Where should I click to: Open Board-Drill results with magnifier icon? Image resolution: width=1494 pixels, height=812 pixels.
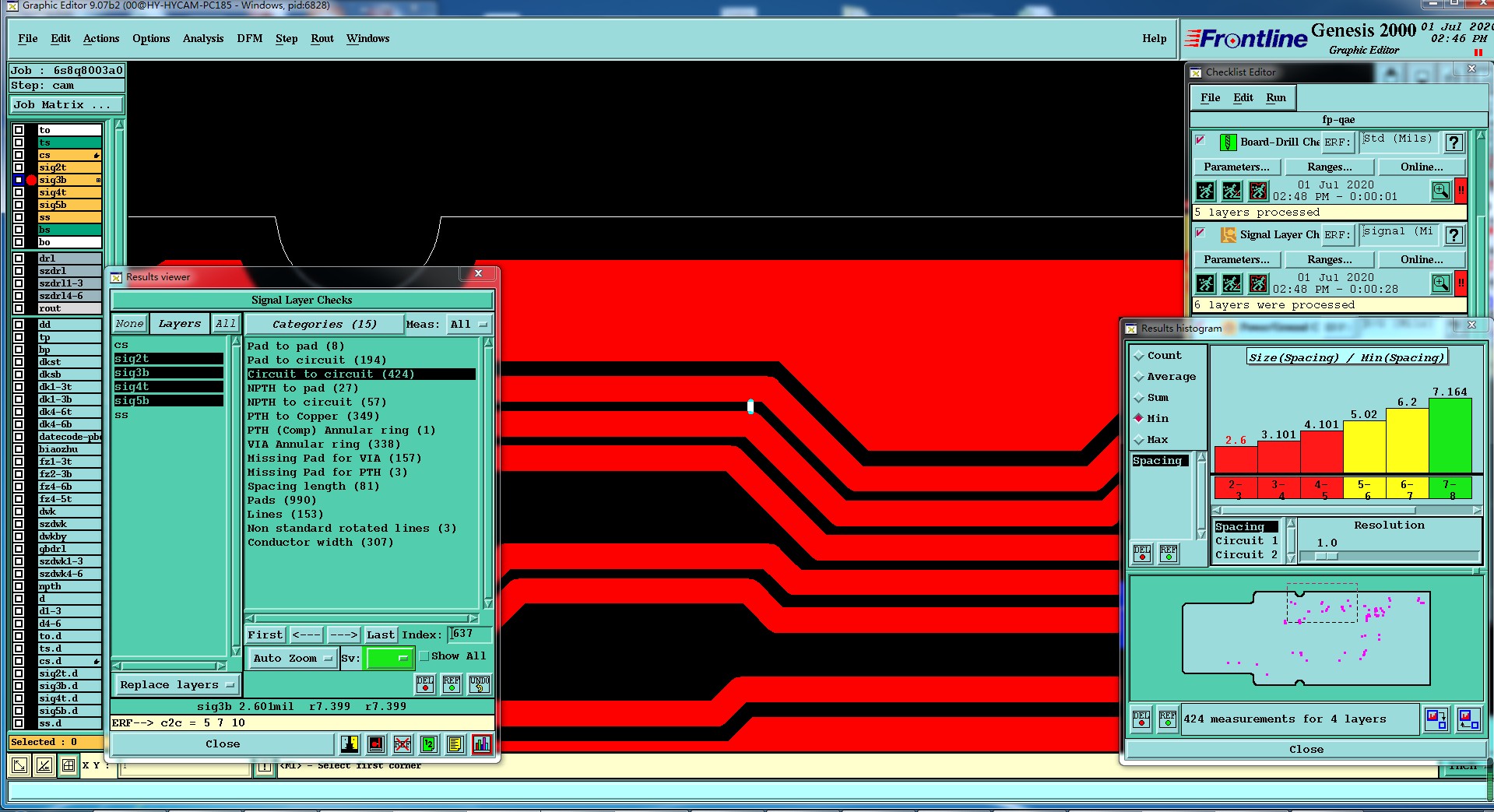1441,191
